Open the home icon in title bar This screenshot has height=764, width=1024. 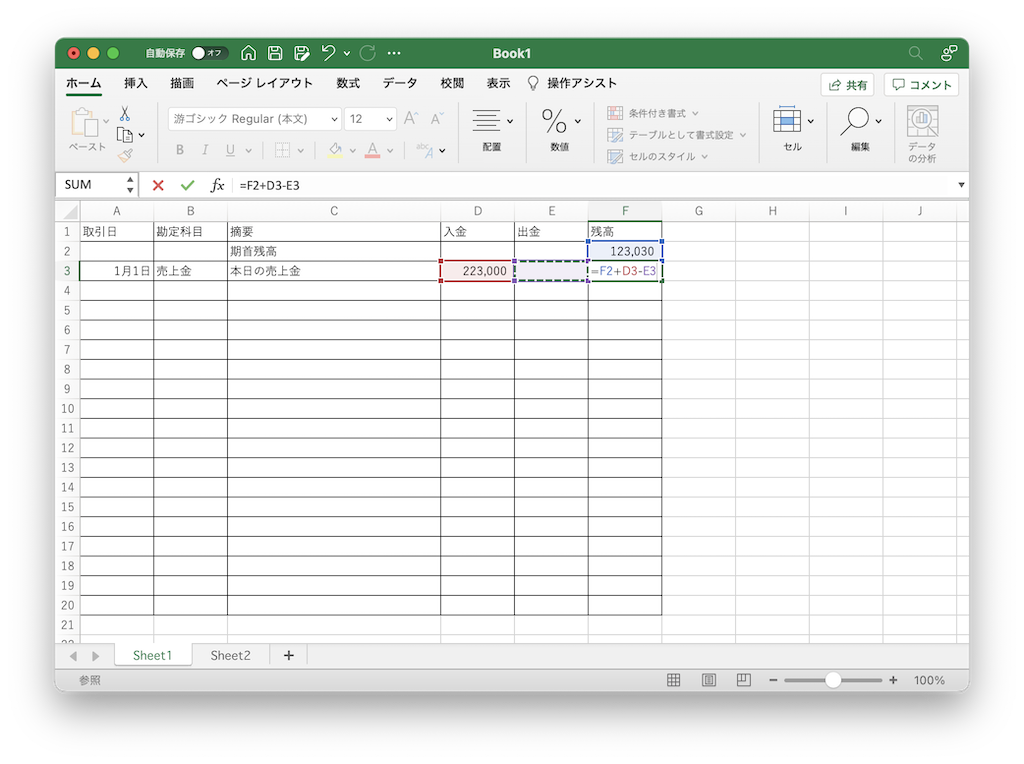click(249, 53)
